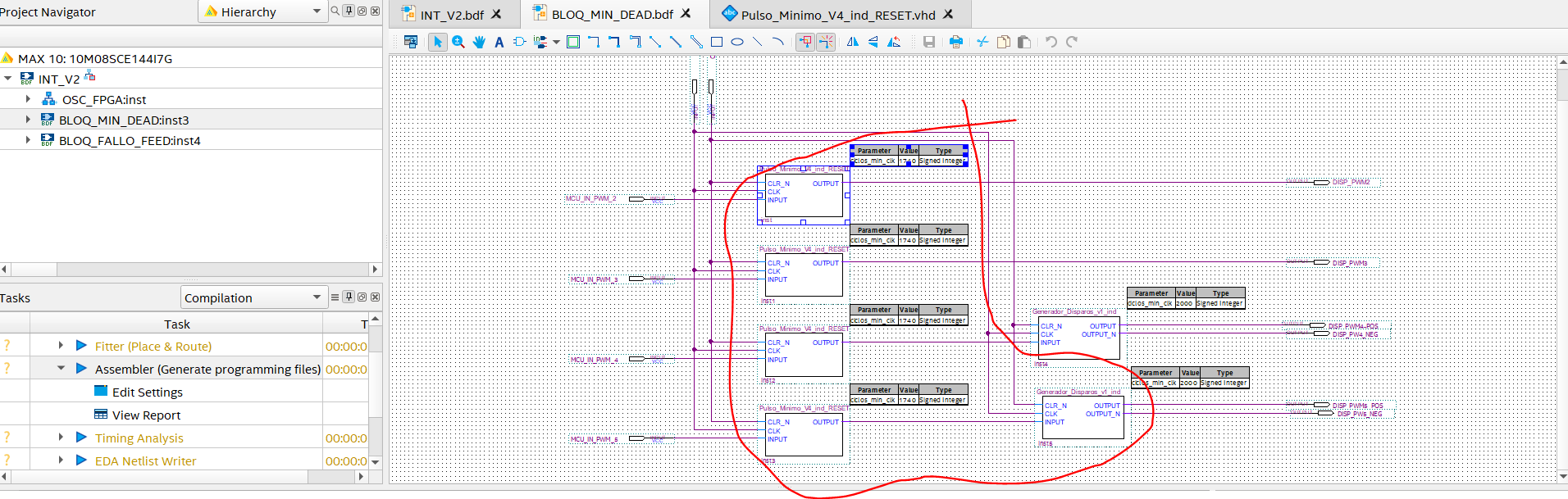The height and width of the screenshot is (499, 1568).
Task: Click Edit Settings under Assembler
Action: (x=148, y=392)
